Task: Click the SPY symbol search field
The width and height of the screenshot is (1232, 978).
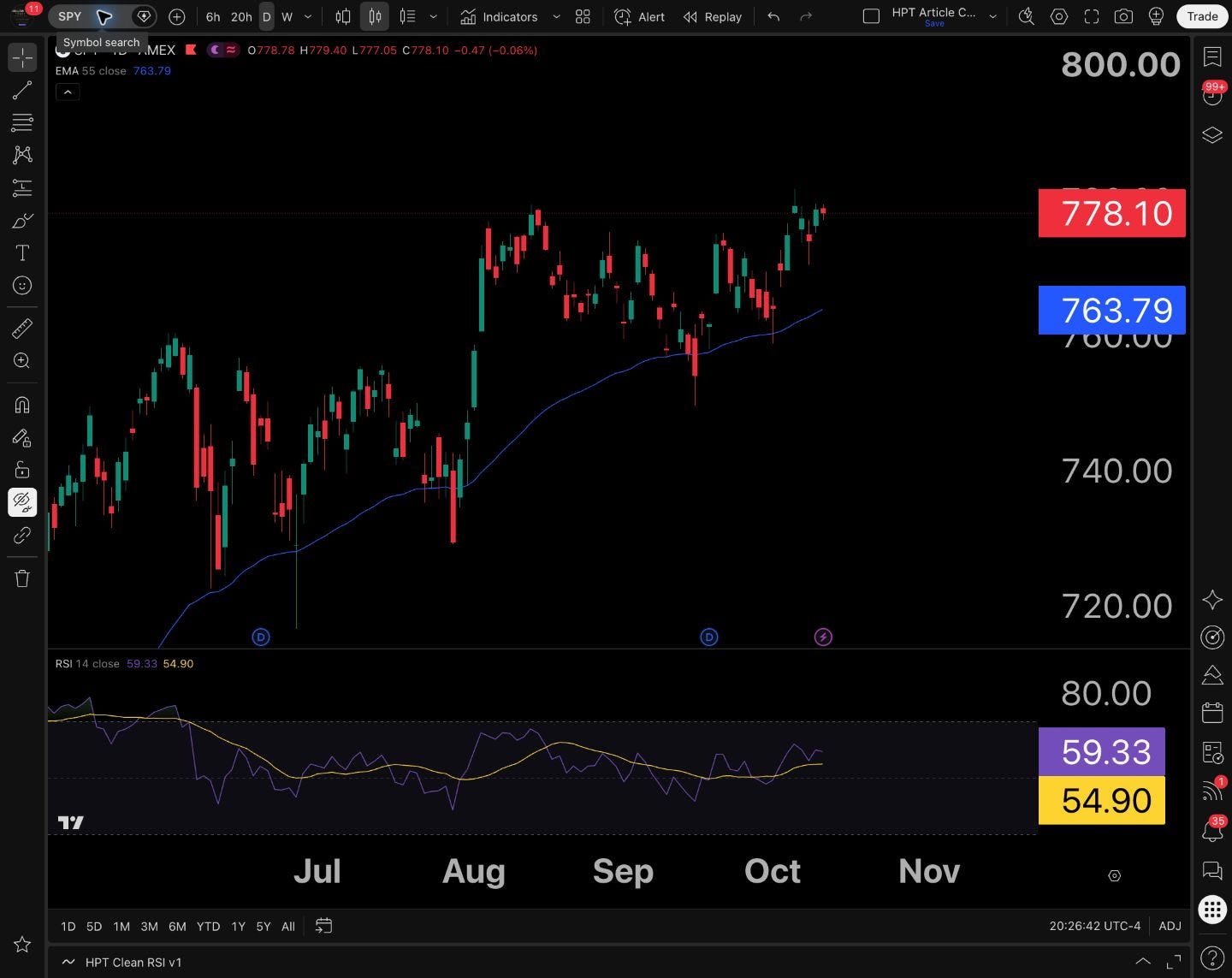Action: click(70, 16)
